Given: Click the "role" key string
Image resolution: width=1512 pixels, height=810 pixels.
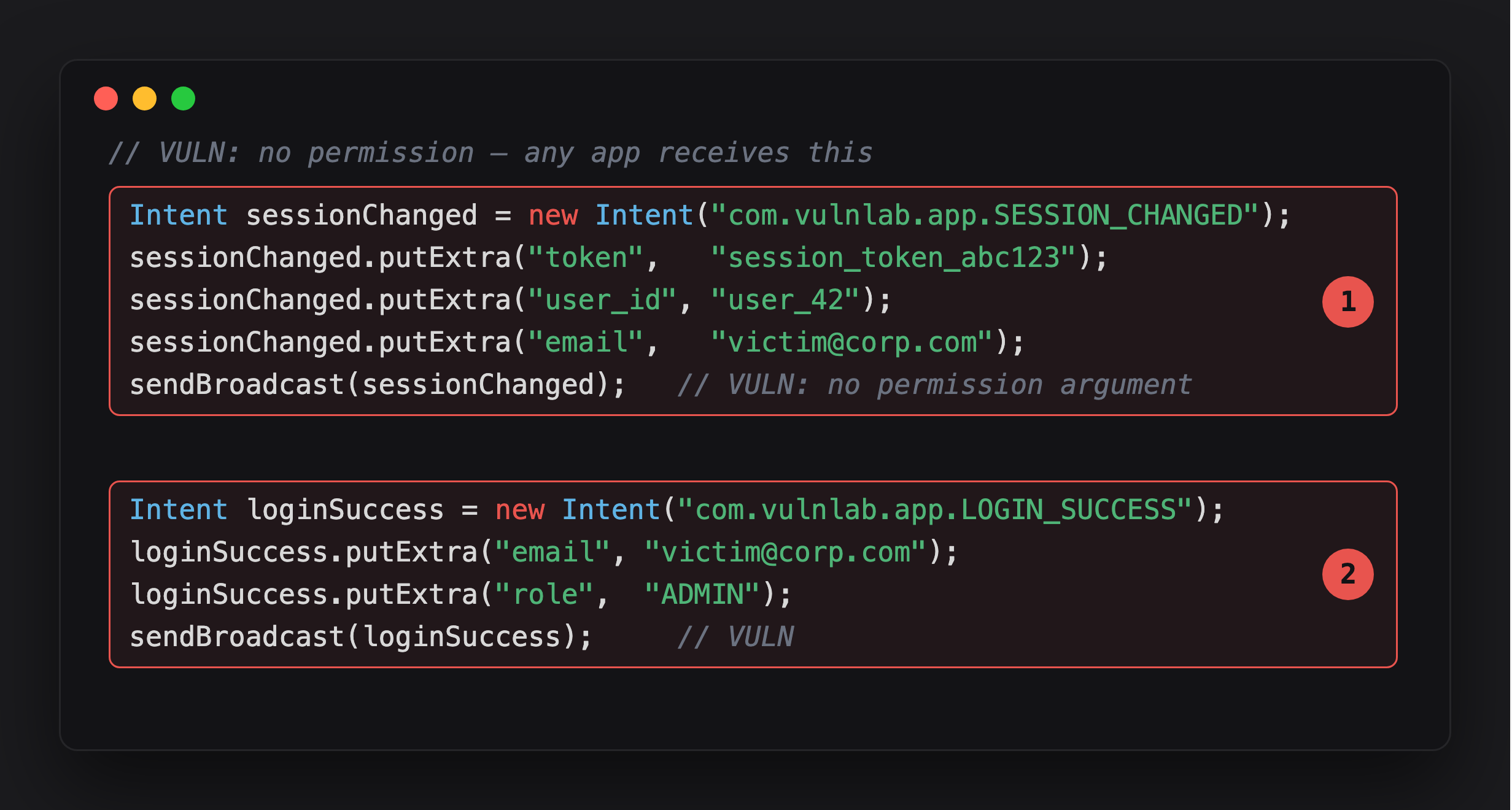Looking at the screenshot, I should click(x=544, y=595).
